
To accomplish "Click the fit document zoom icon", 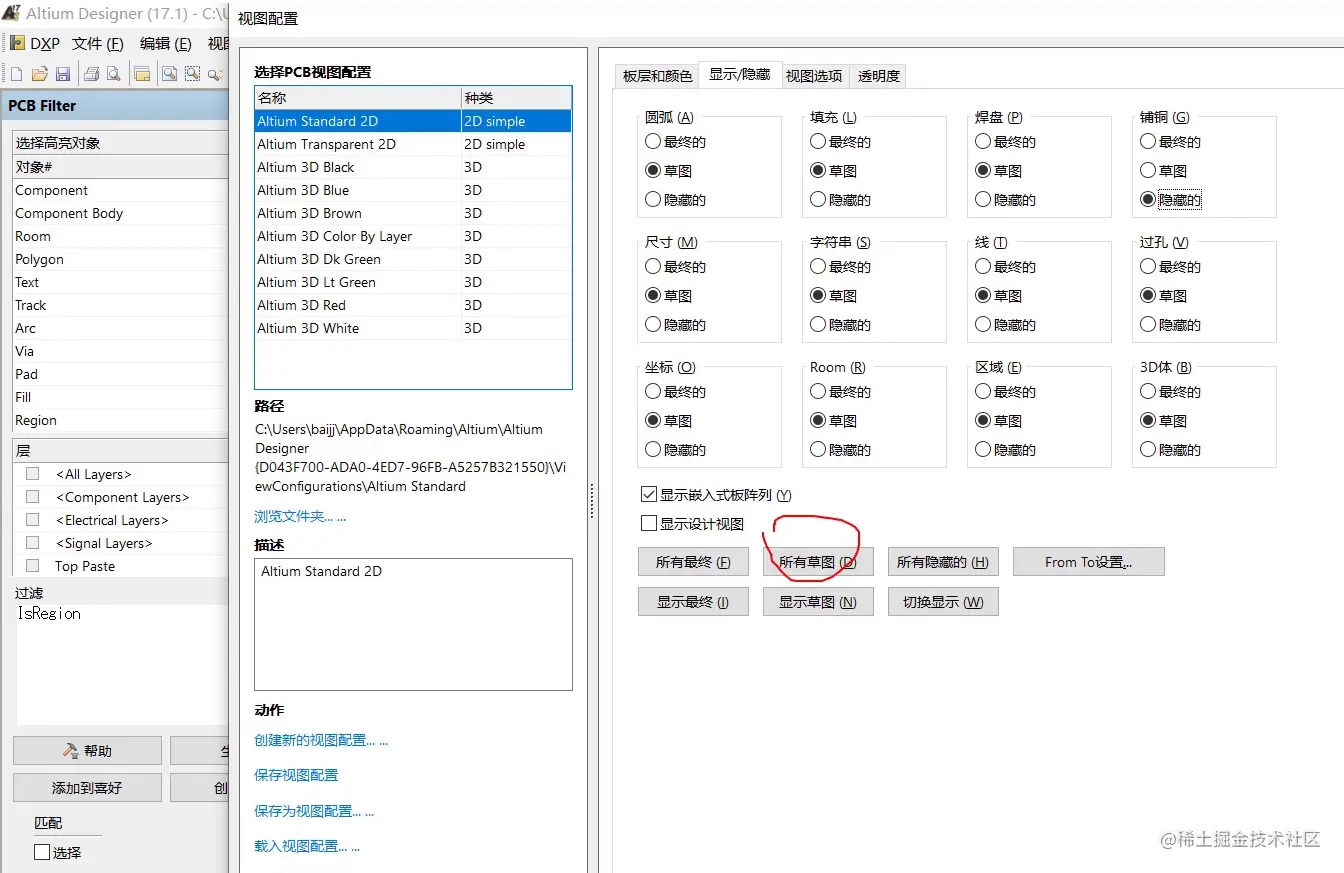I will click(x=170, y=74).
